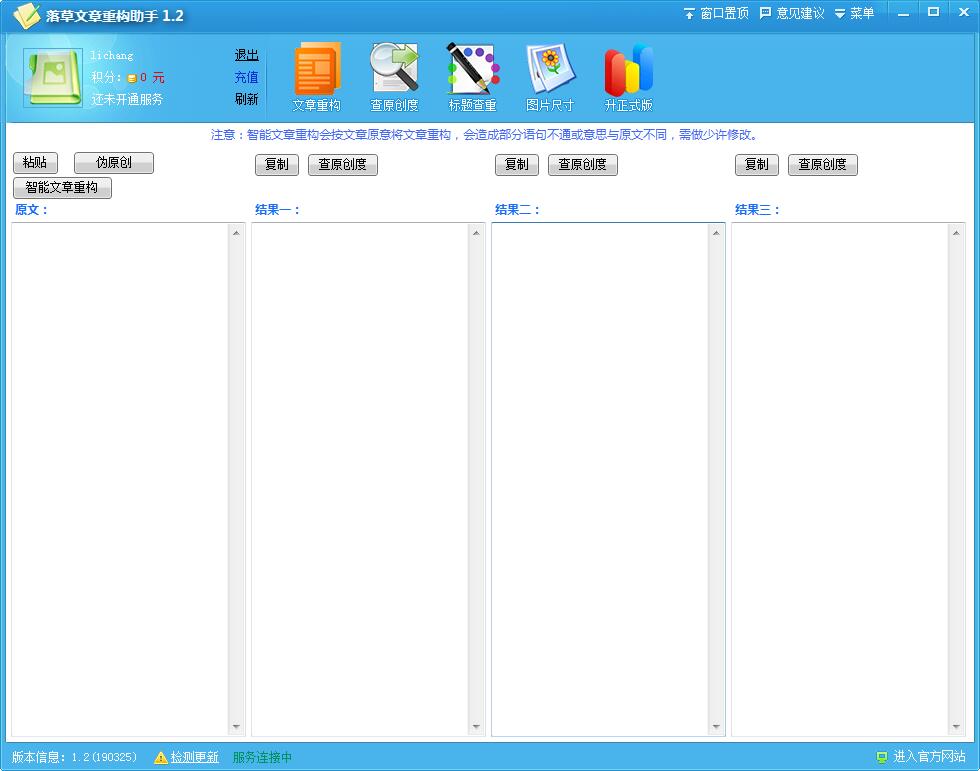Viewport: 980px width, 771px height.
Task: Open the 标题查重 title duplicate checker
Action: [472, 77]
